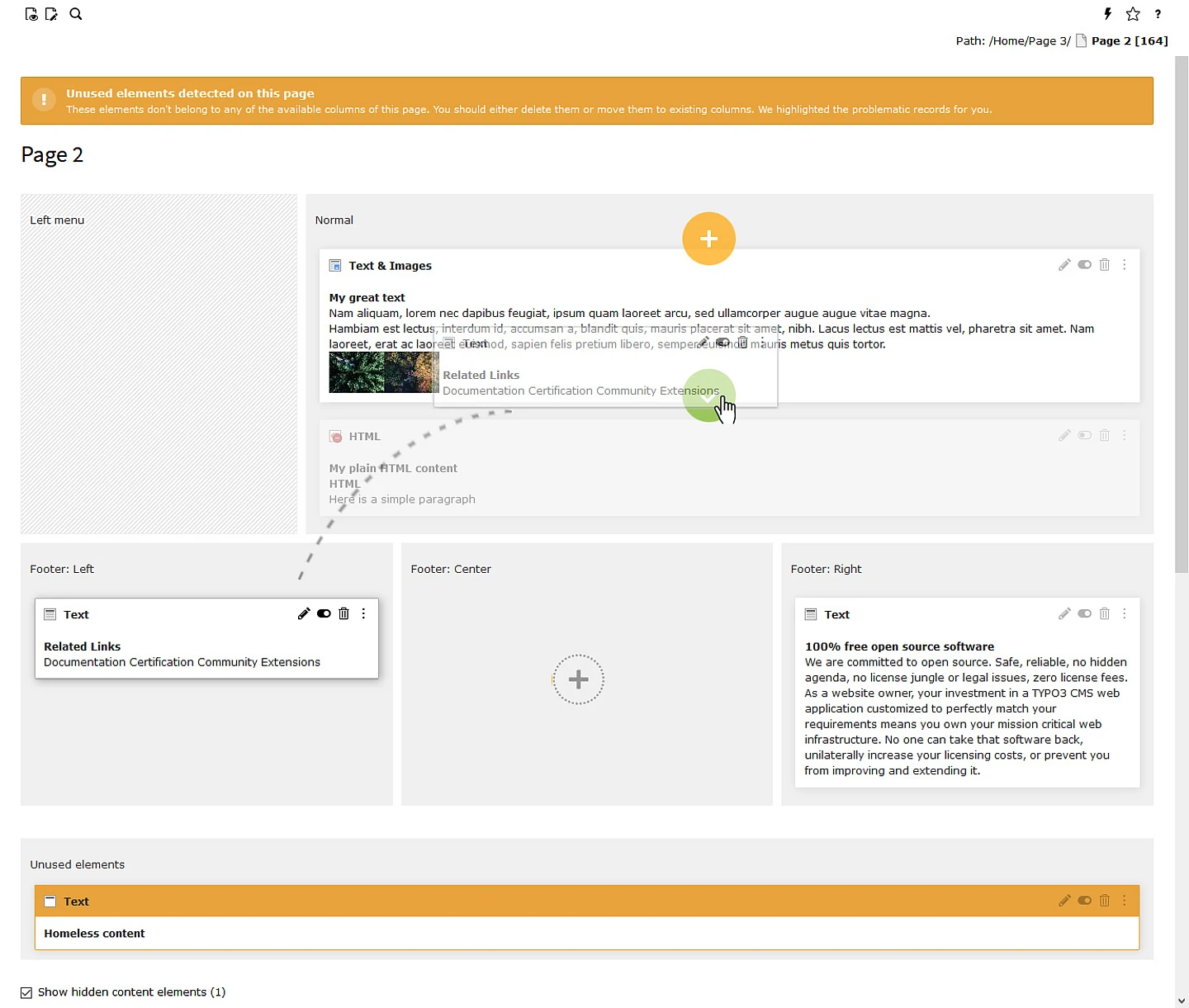Uncheck Show hidden content elements checkbox
Viewport: 1189px width, 1008px height.
click(x=26, y=992)
